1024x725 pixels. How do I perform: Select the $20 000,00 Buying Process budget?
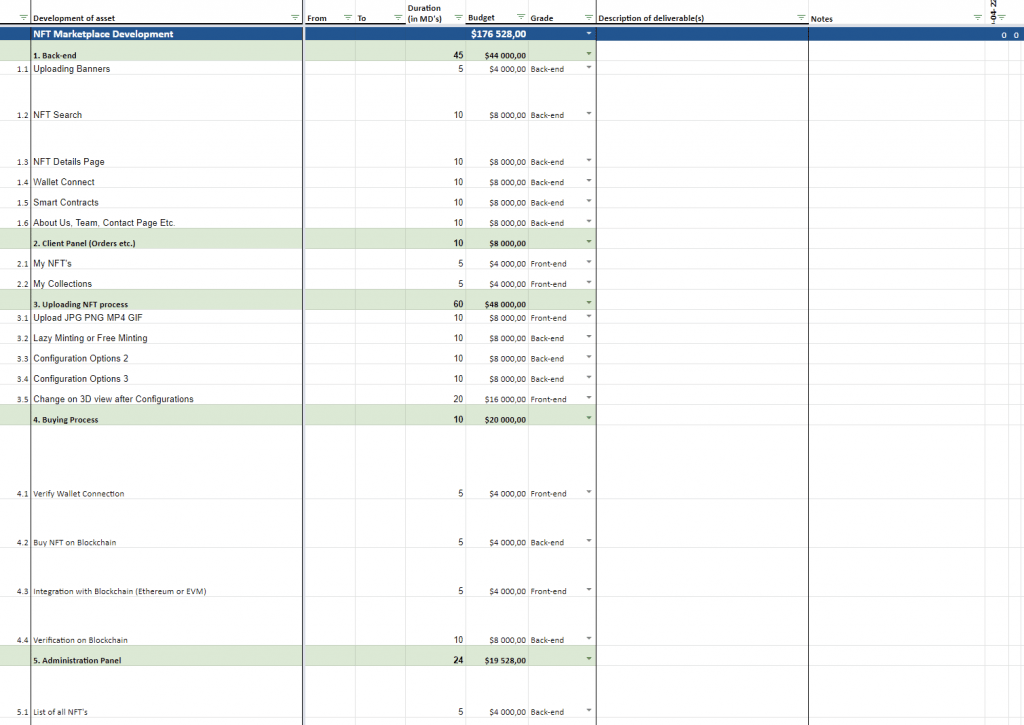pos(497,415)
